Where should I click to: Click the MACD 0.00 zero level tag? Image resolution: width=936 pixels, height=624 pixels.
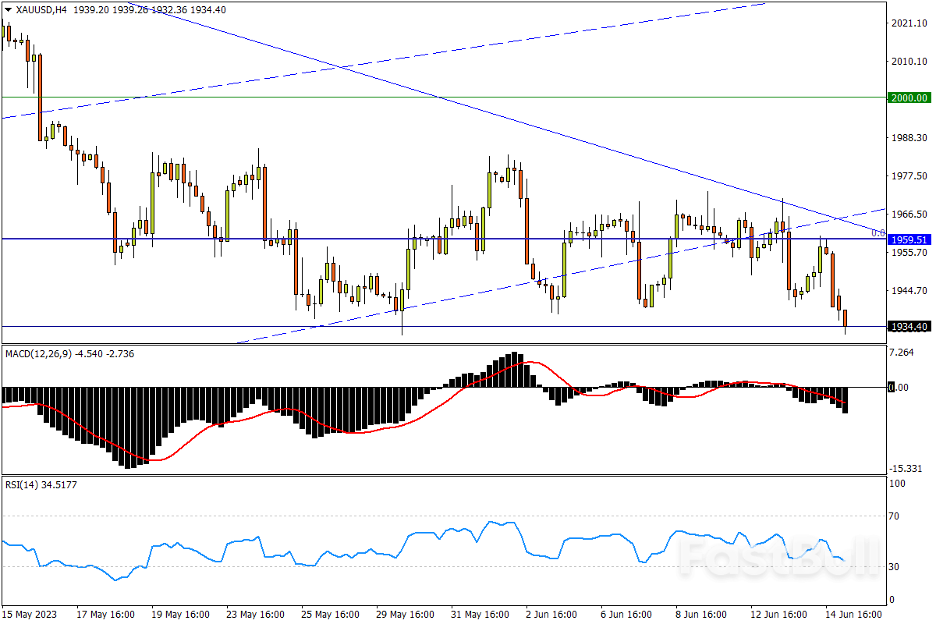[899, 388]
